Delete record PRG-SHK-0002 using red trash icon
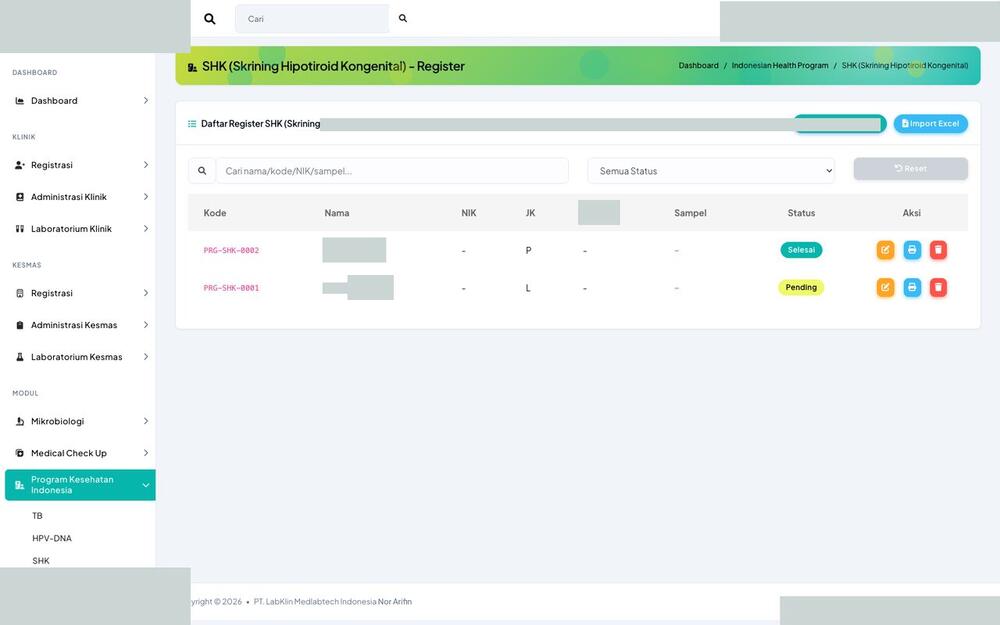 tap(938, 250)
